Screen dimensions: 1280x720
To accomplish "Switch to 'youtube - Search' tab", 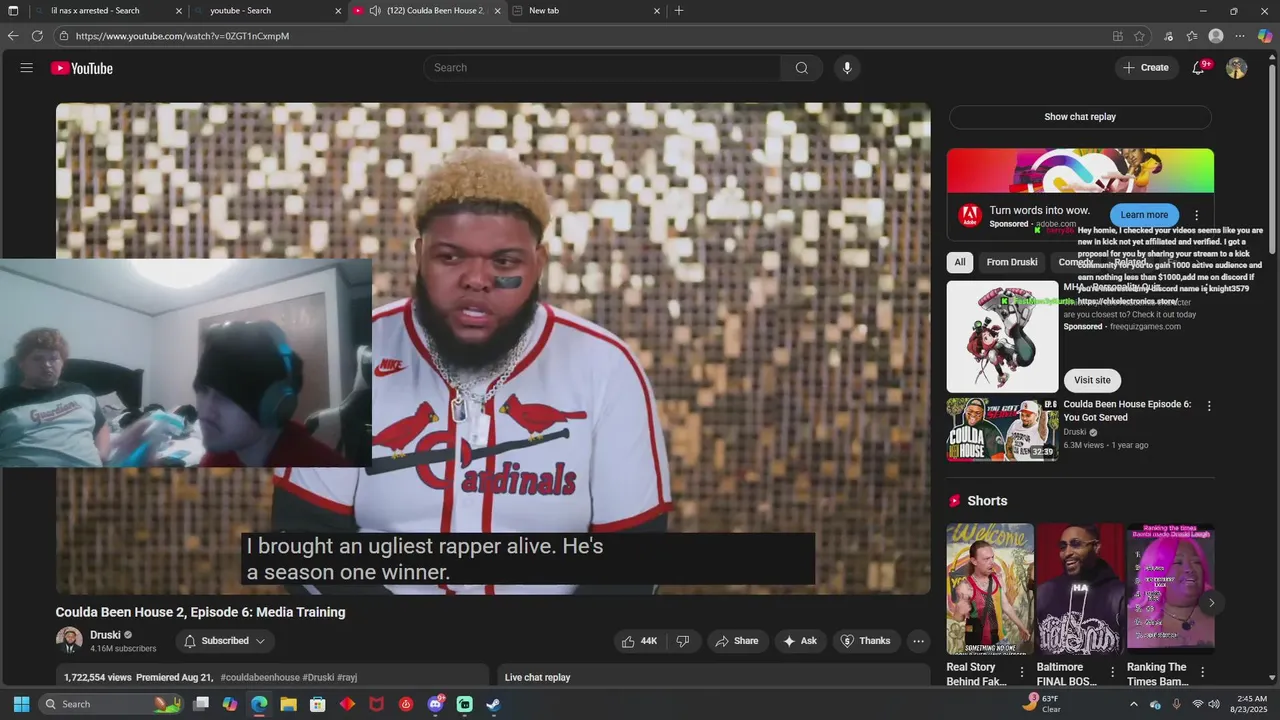I will pyautogui.click(x=270, y=11).
